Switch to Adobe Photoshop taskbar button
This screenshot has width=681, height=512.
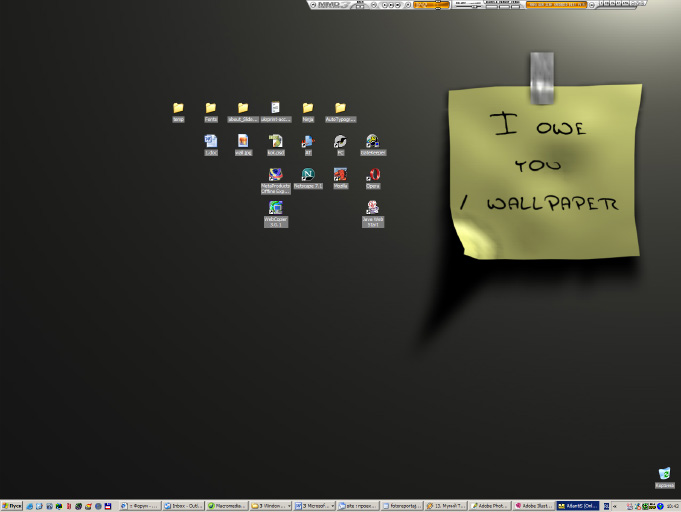(489, 506)
